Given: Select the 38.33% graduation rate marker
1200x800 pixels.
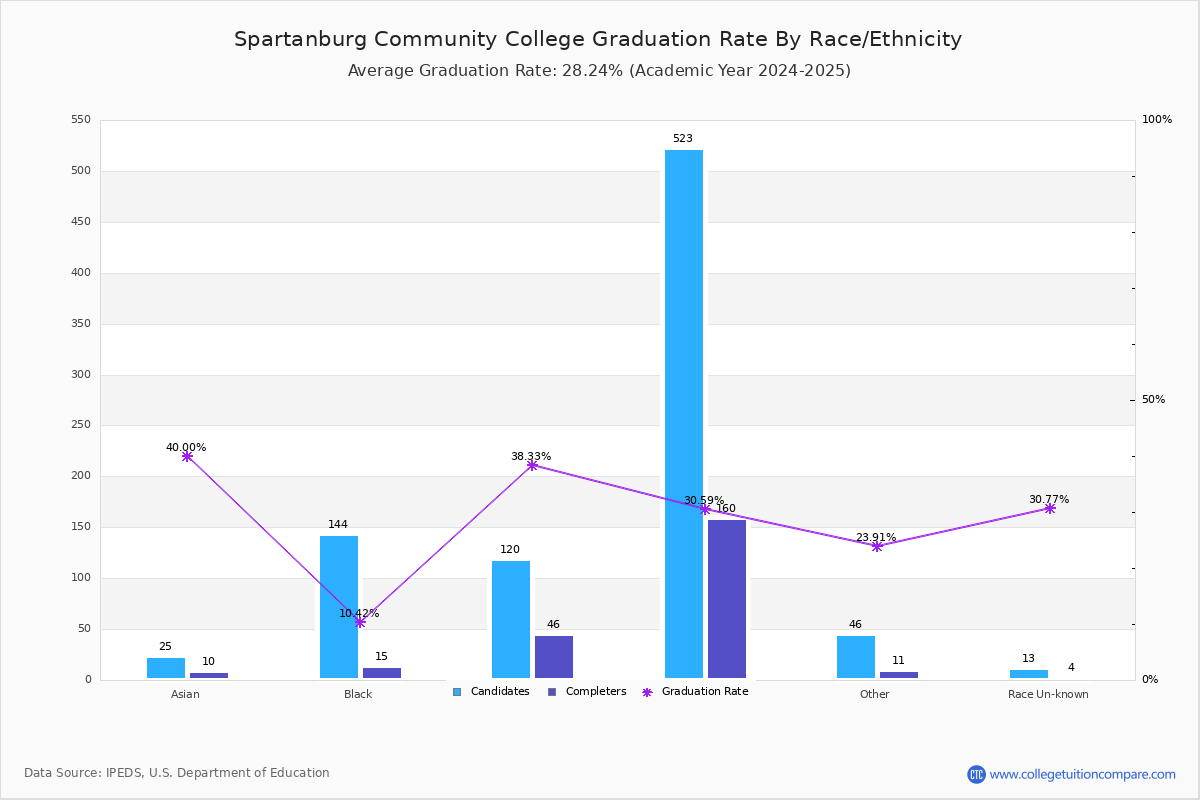Looking at the screenshot, I should 532,465.
